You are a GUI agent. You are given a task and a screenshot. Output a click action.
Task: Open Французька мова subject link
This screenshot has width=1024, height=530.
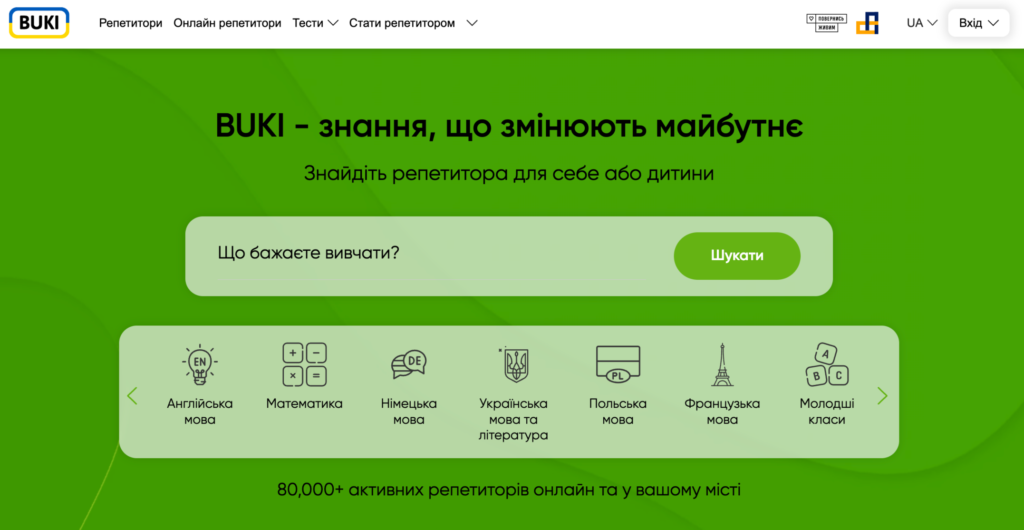point(722,412)
